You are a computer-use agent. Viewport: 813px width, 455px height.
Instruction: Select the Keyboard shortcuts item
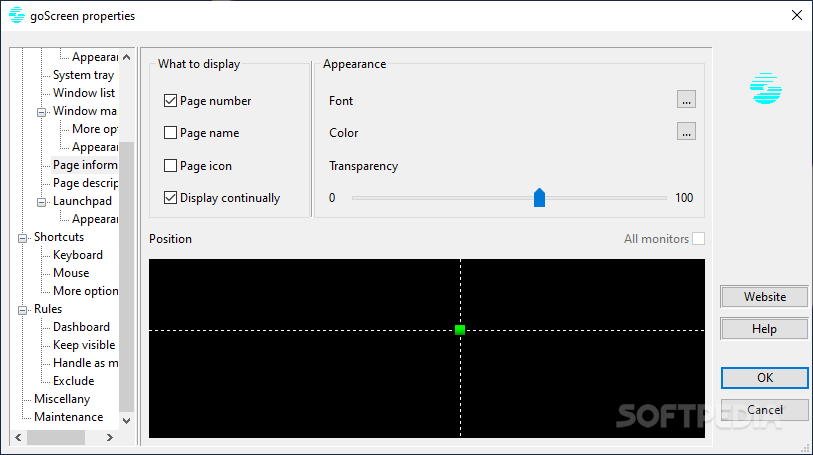pos(78,255)
